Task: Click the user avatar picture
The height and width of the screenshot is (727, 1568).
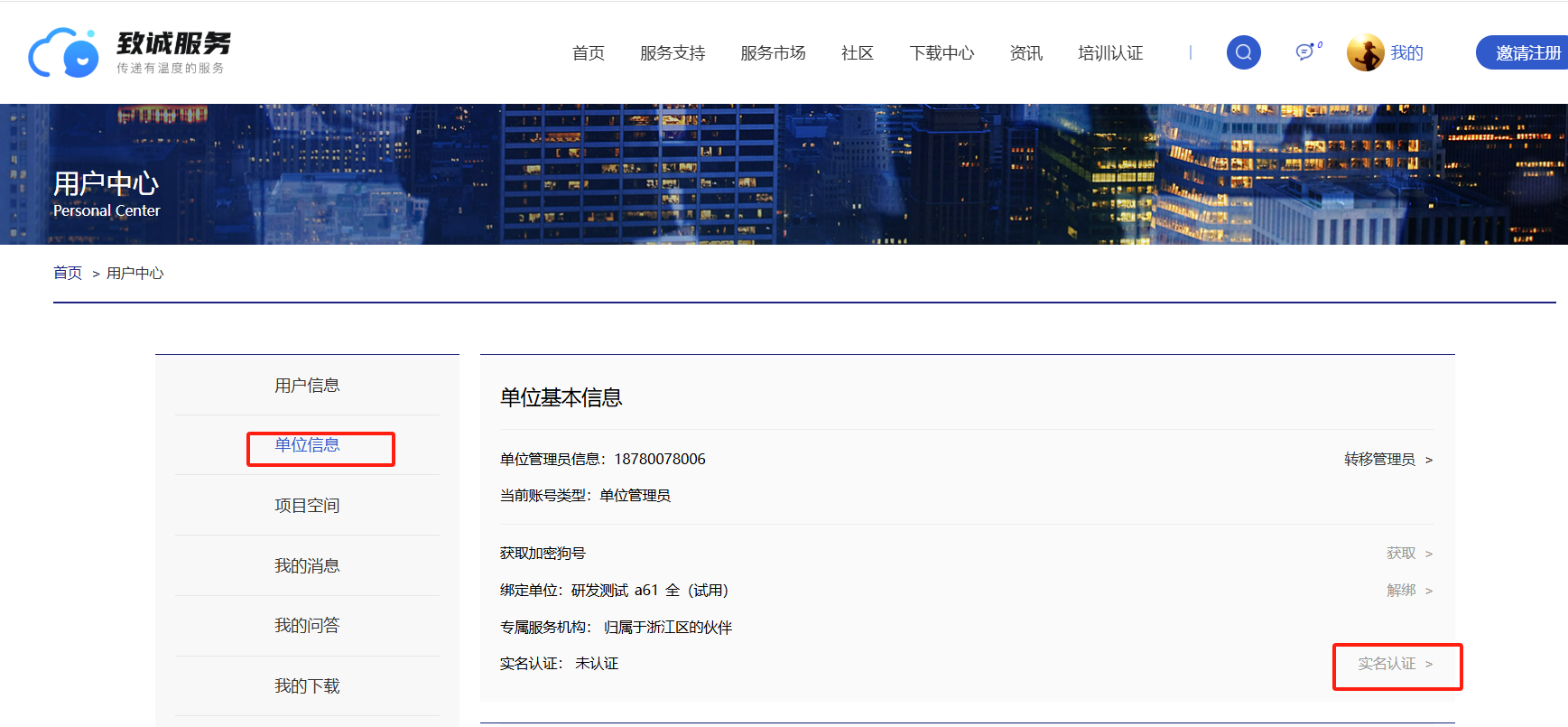Action: 1365,52
